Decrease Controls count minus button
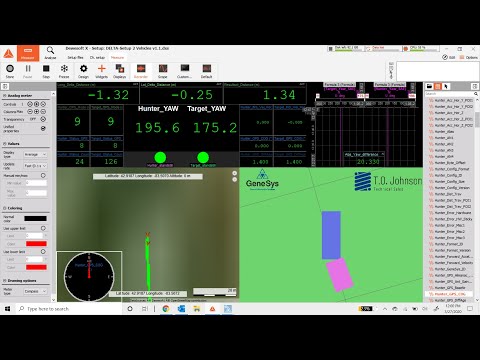 pos(30,104)
